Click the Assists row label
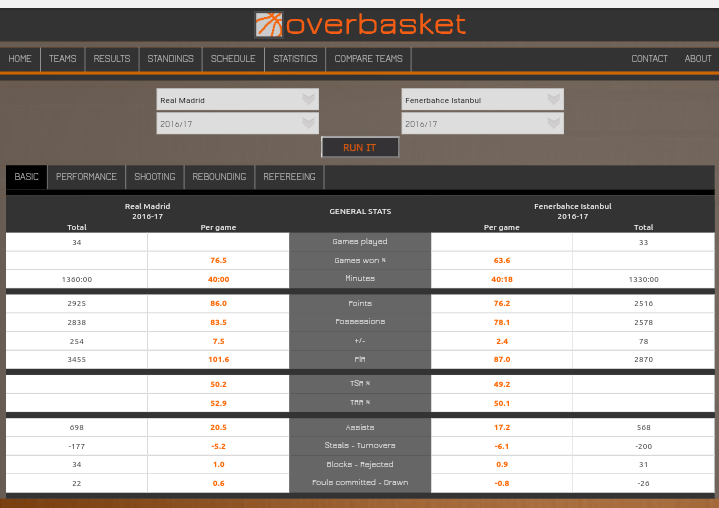719x508 pixels. (360, 427)
